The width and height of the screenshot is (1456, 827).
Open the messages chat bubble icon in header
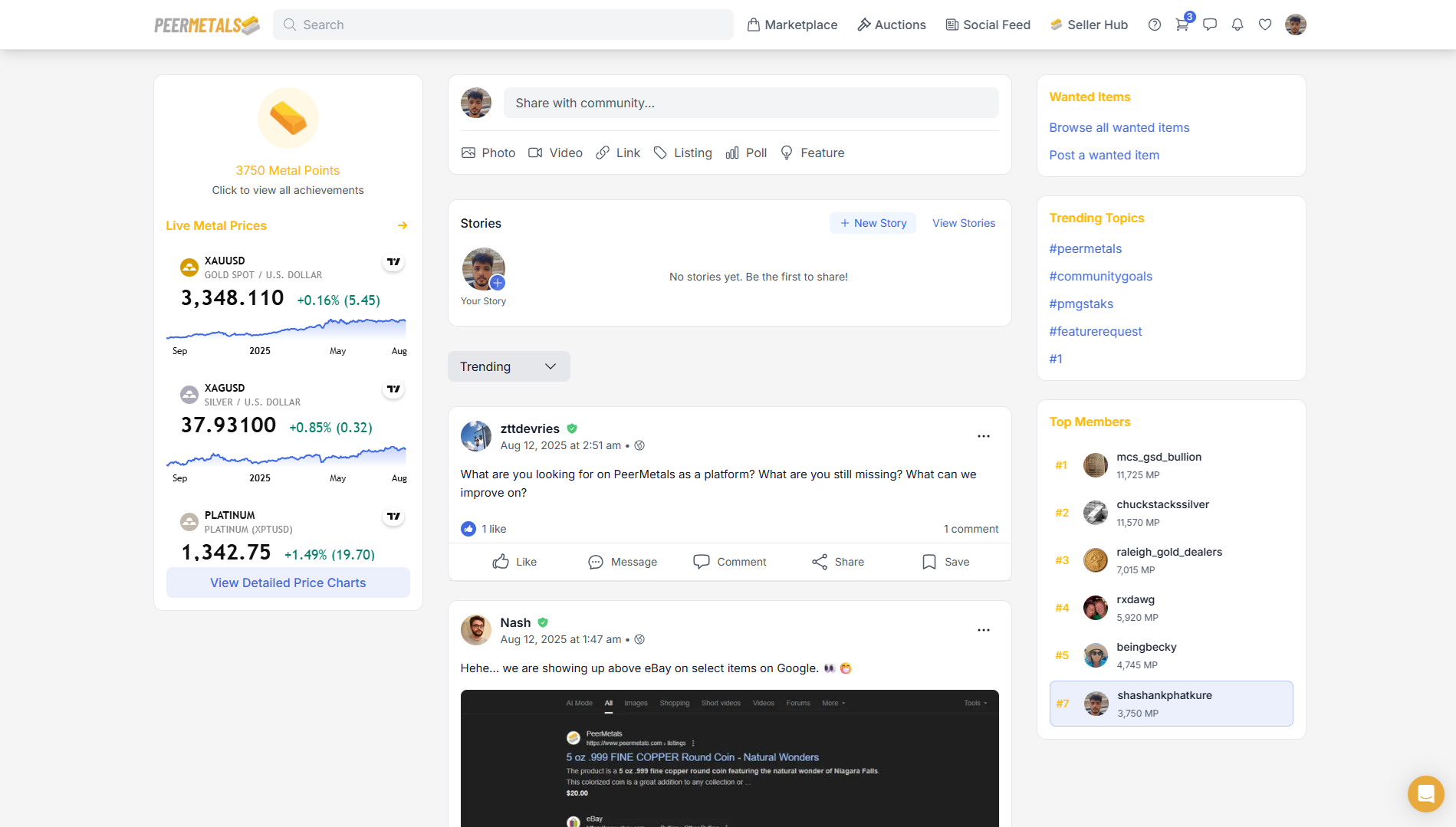pos(1210,25)
